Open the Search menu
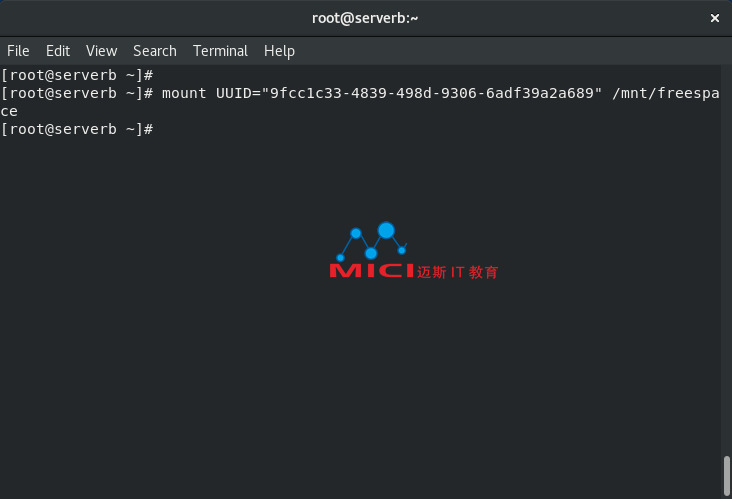Image resolution: width=732 pixels, height=499 pixels. [155, 51]
